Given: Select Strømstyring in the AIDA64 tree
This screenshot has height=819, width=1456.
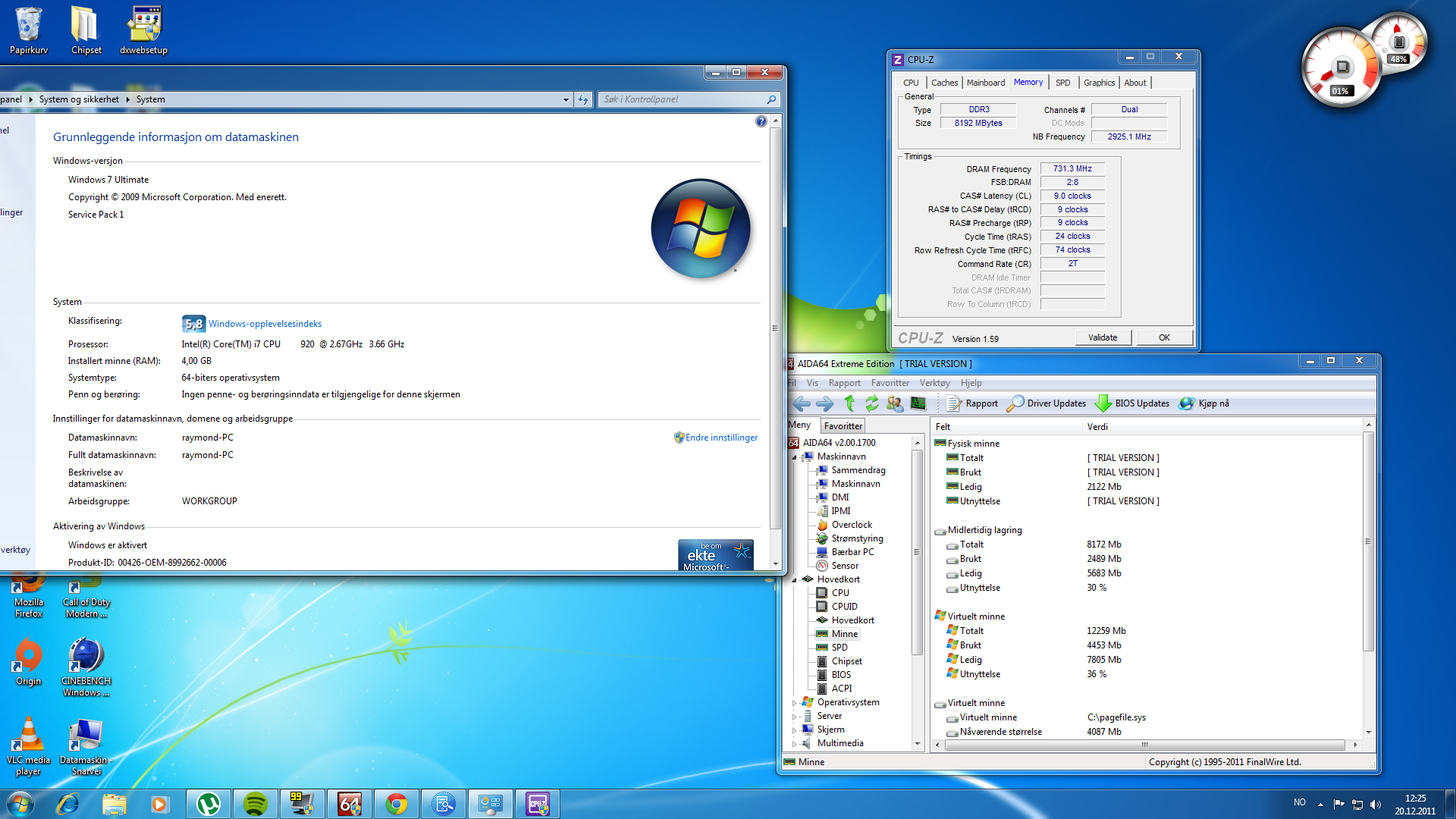Looking at the screenshot, I should 857,538.
